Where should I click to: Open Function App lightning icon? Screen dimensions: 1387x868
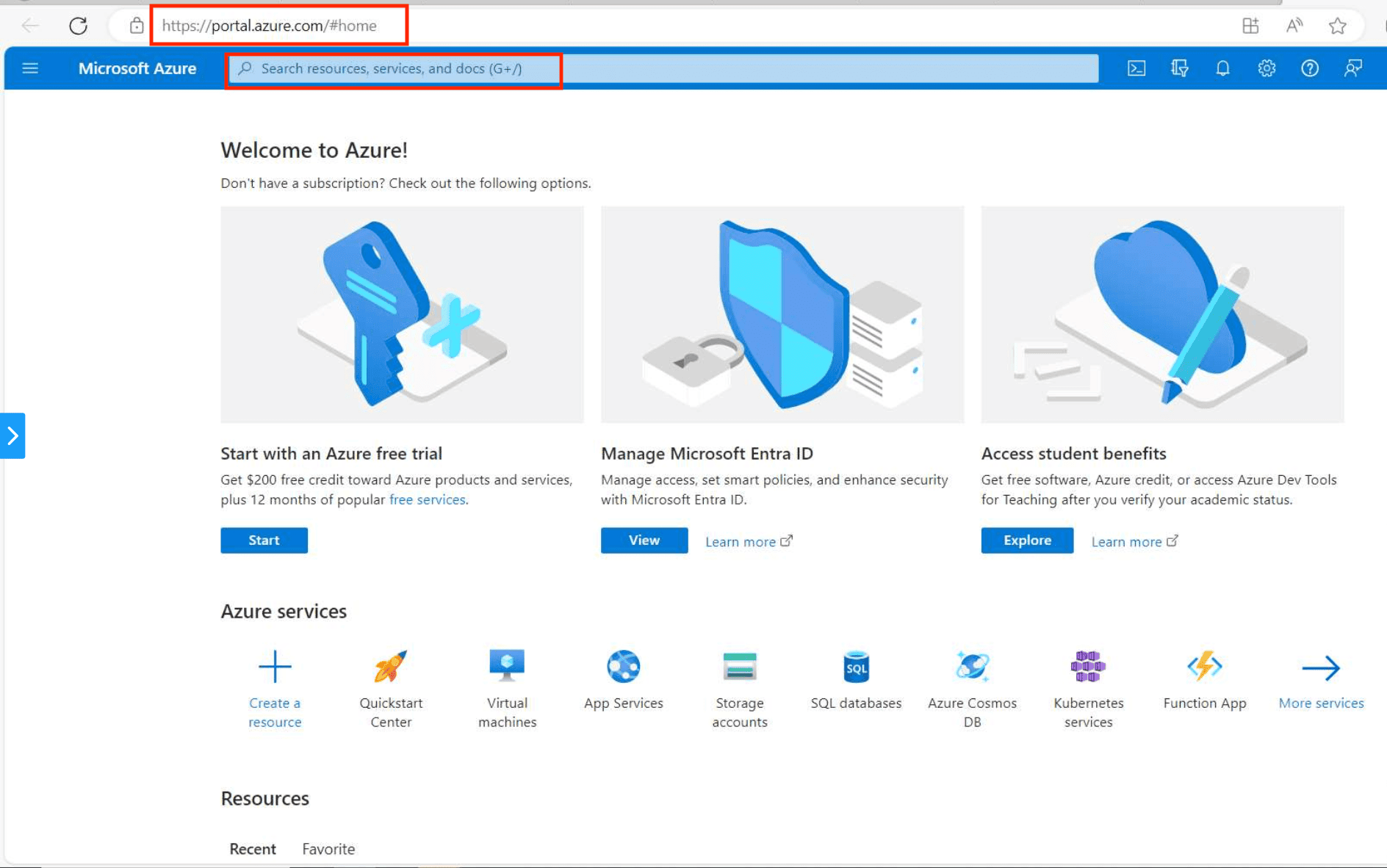pos(1205,667)
